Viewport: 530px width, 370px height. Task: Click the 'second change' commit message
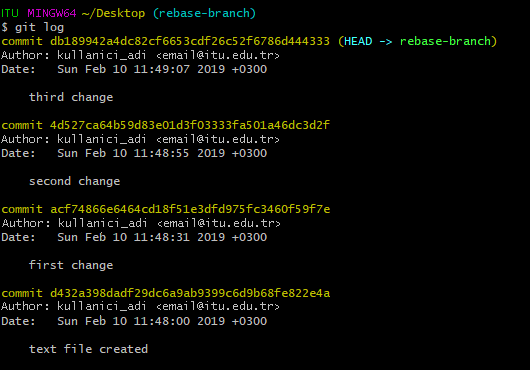(74, 181)
